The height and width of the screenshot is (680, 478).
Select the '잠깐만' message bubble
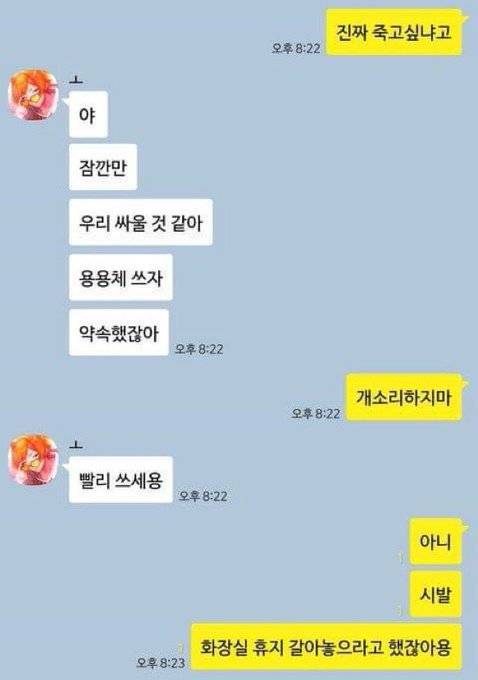(x=103, y=167)
